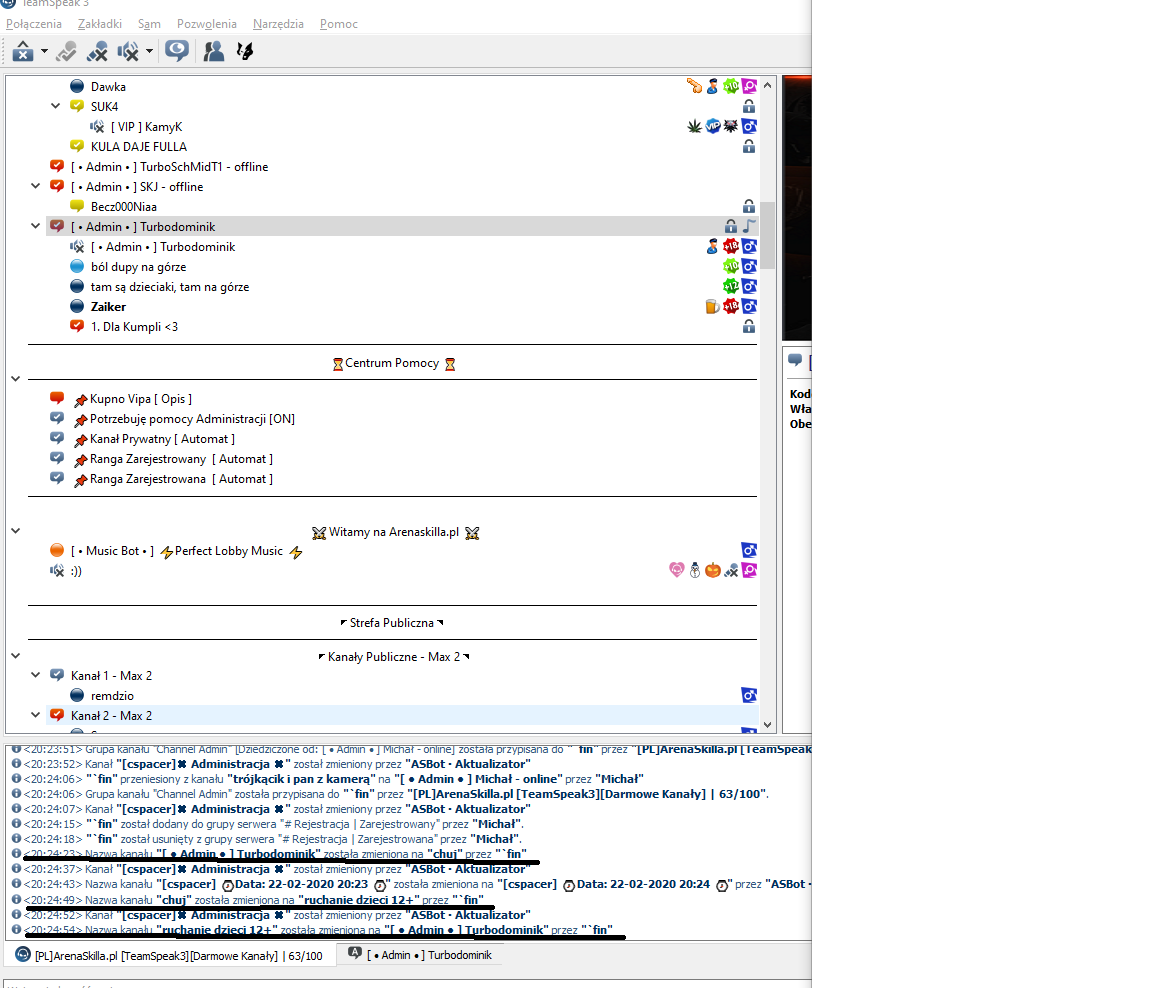Mute speakers using the toolbar icon
The height and width of the screenshot is (988, 1152).
(128, 51)
